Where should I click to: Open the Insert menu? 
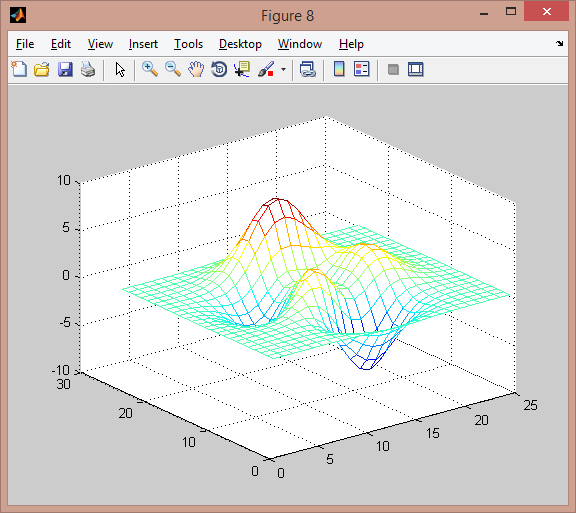click(x=143, y=44)
